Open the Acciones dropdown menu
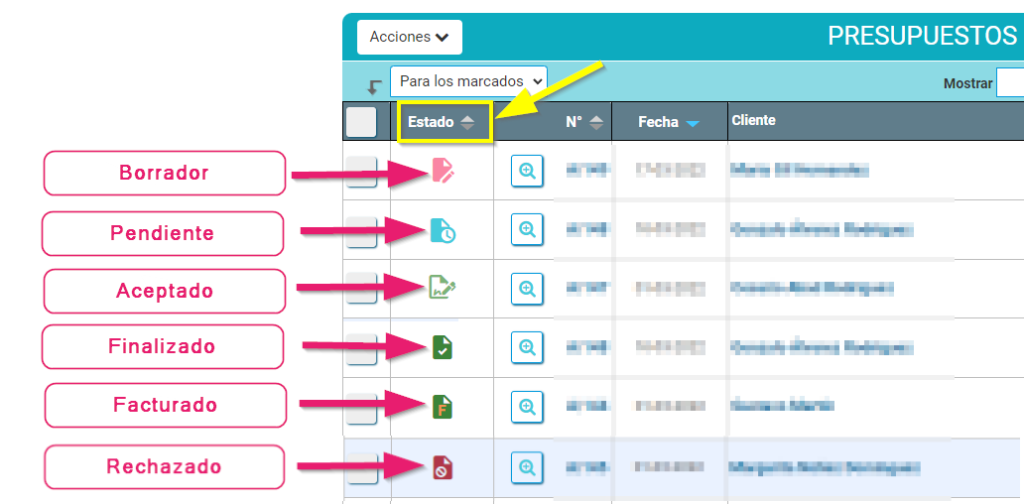Image resolution: width=1024 pixels, height=504 pixels. (409, 37)
